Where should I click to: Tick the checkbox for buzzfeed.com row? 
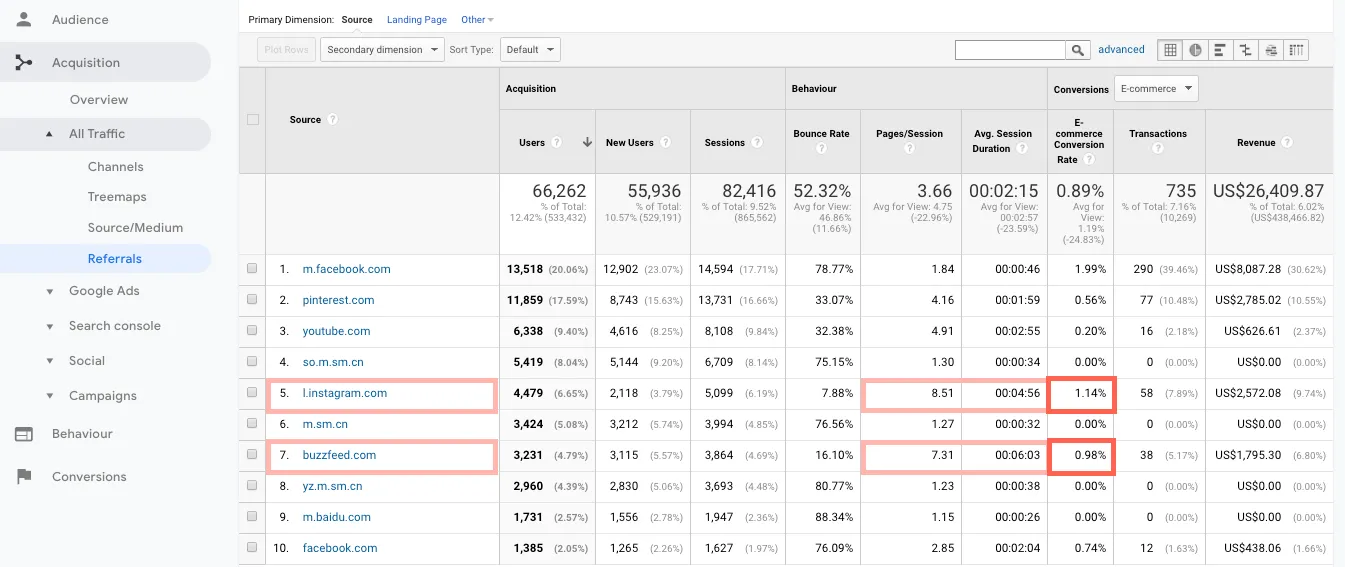252,455
